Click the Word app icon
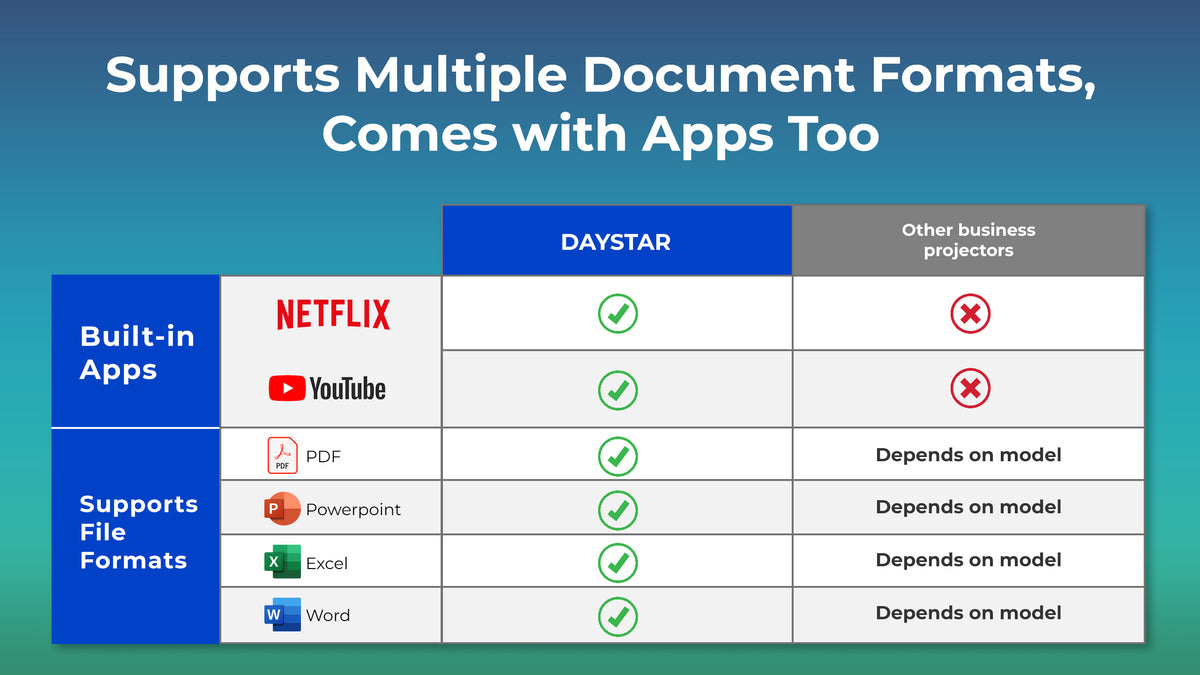This screenshot has width=1200, height=675. pyautogui.click(x=282, y=614)
